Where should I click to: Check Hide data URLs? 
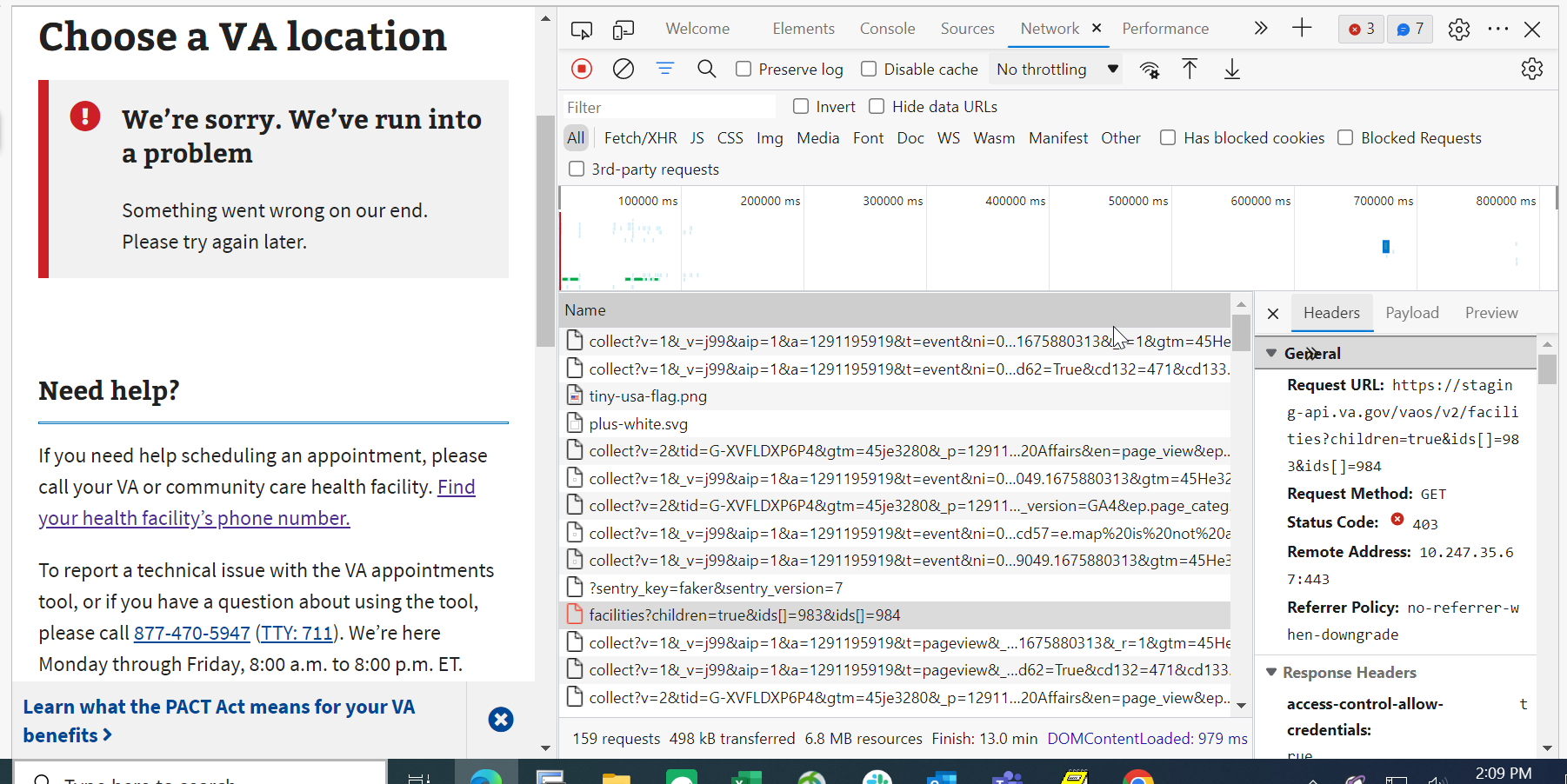[x=877, y=106]
